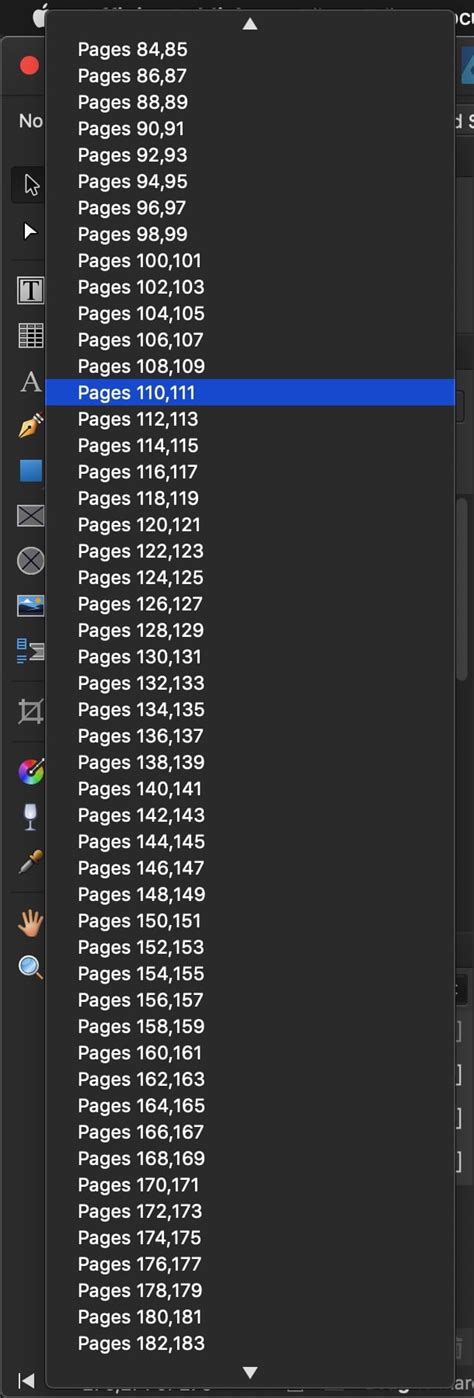Pick the Fill color wheel tool
The height and width of the screenshot is (1398, 474).
(x=31, y=771)
